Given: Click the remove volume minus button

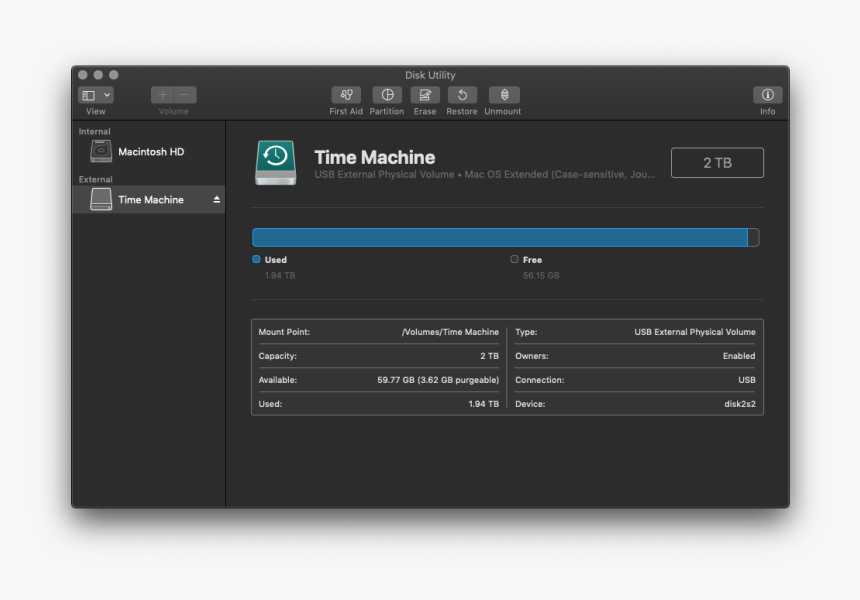Looking at the screenshot, I should (x=185, y=95).
